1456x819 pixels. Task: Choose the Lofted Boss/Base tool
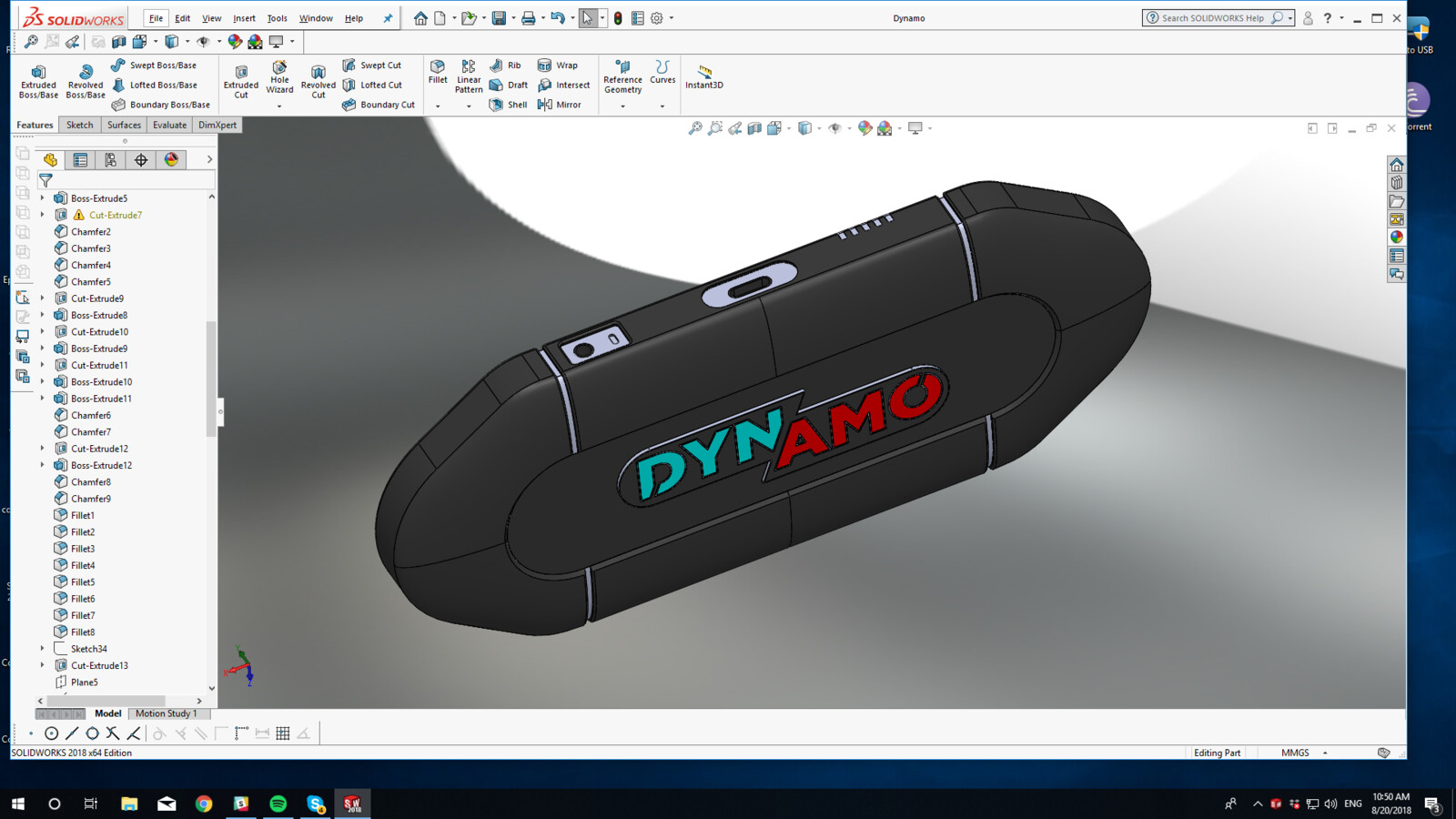point(154,85)
